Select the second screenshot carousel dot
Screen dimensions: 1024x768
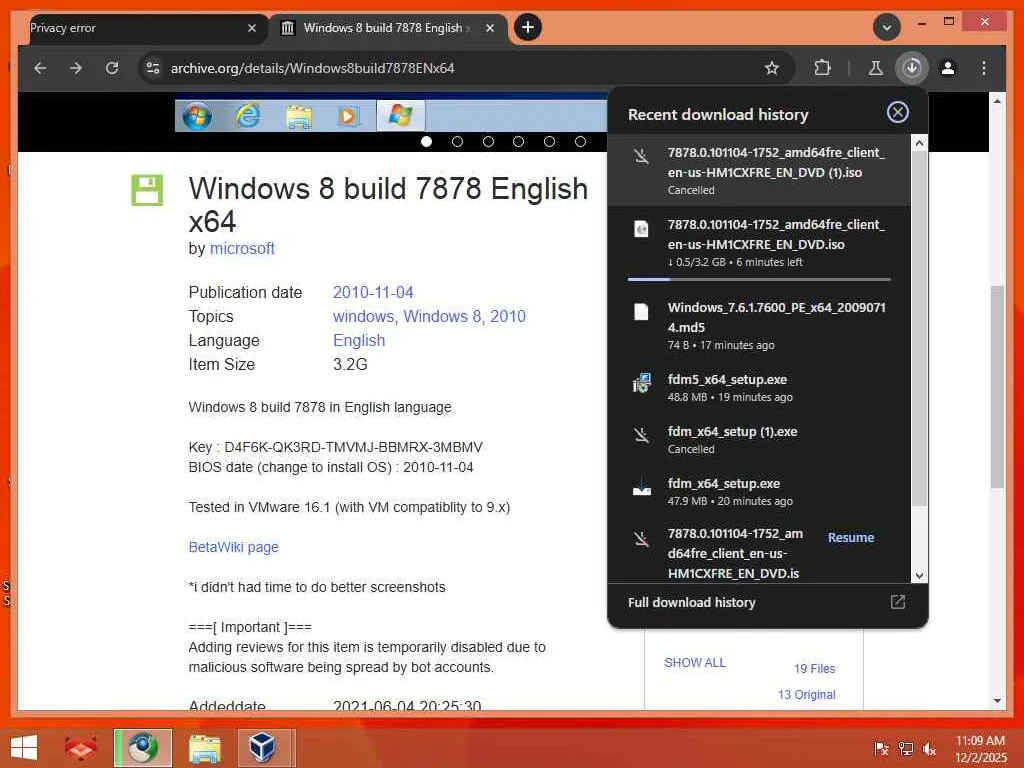click(457, 141)
